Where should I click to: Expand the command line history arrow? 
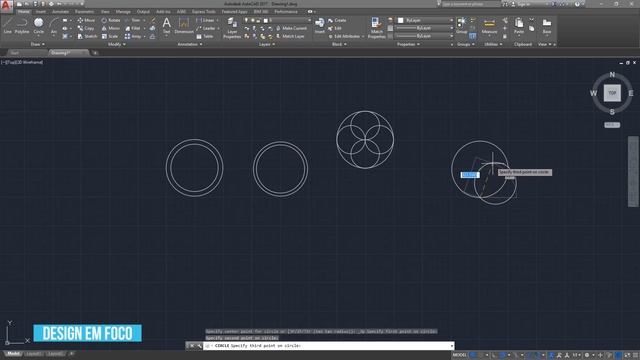click(451, 346)
